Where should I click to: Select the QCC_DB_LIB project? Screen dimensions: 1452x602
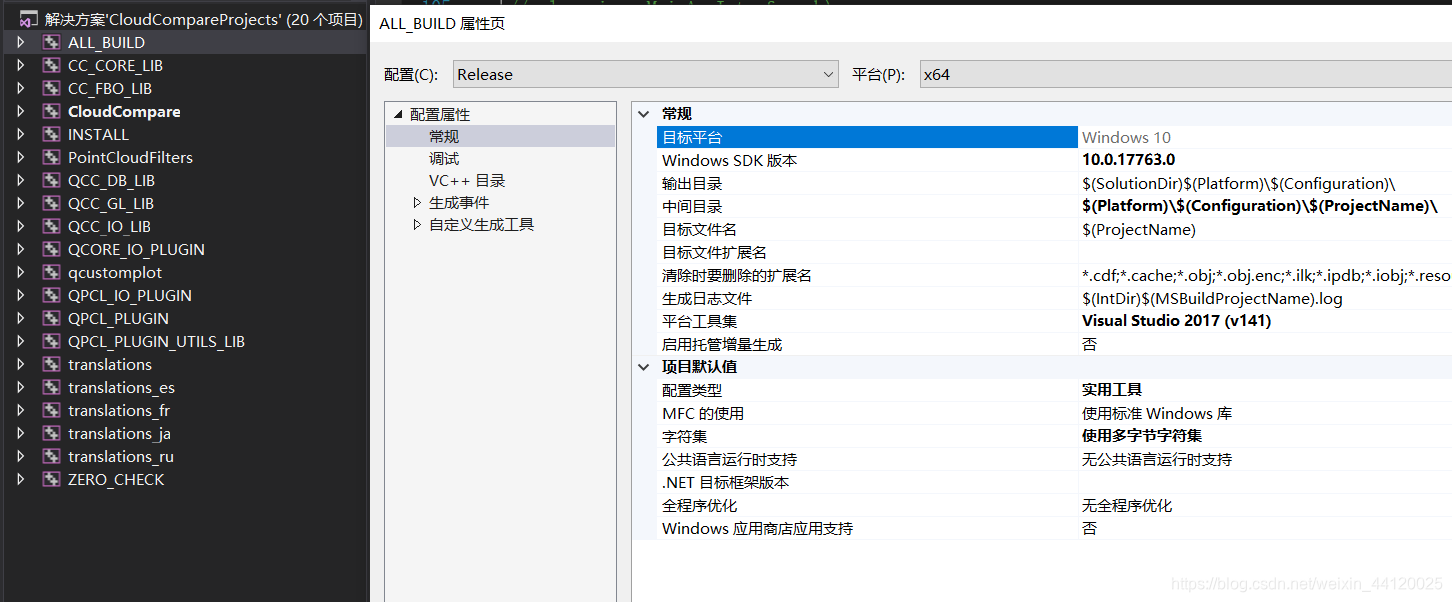point(111,180)
